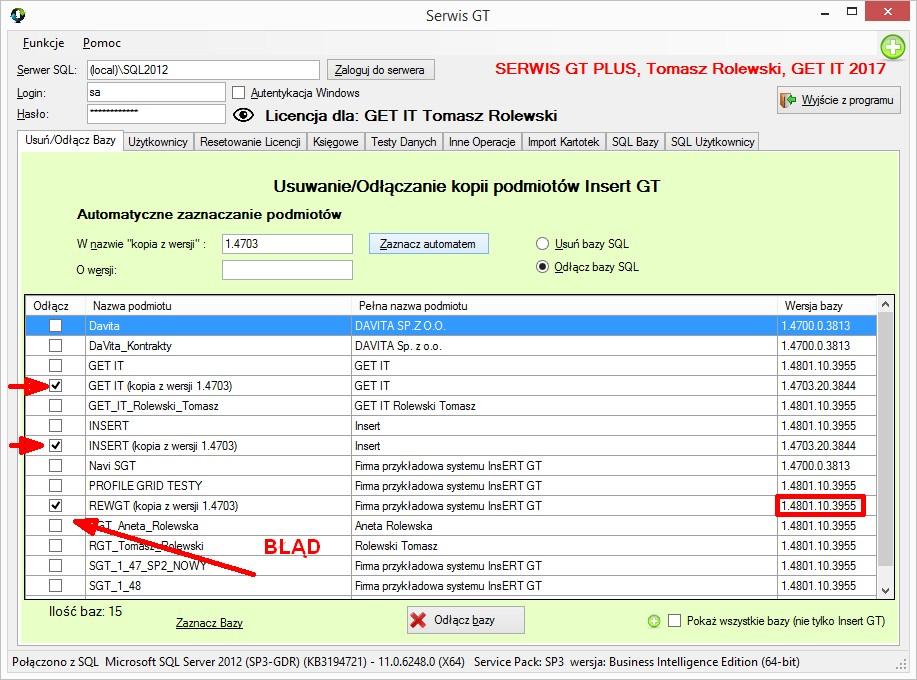
Task: Open the Pomoc menu
Action: click(102, 43)
